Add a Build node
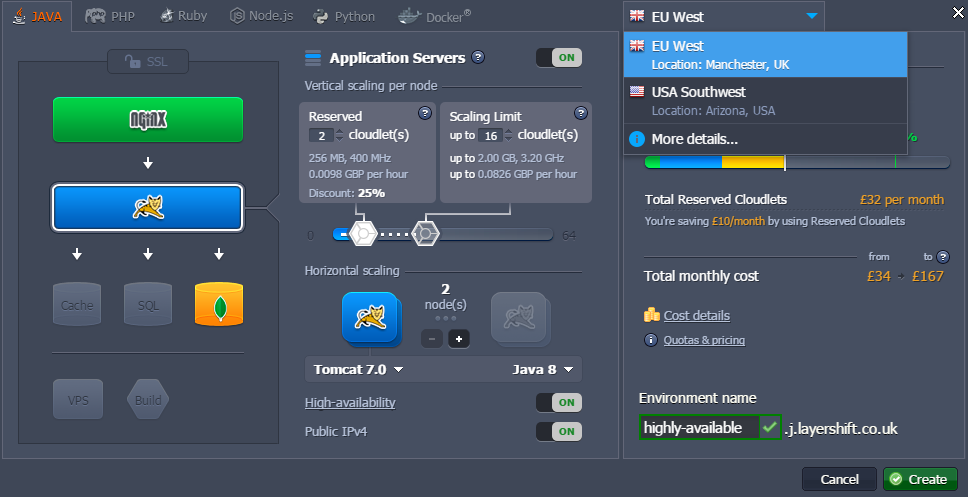 point(148,400)
